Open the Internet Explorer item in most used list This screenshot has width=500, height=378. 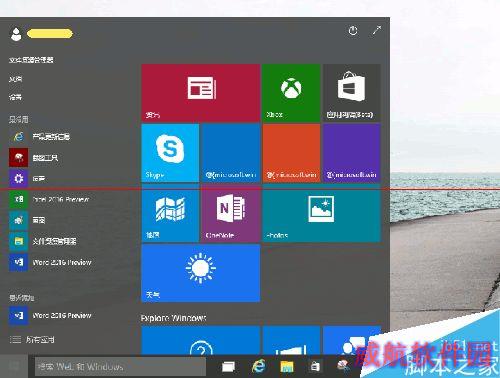(x=40, y=136)
